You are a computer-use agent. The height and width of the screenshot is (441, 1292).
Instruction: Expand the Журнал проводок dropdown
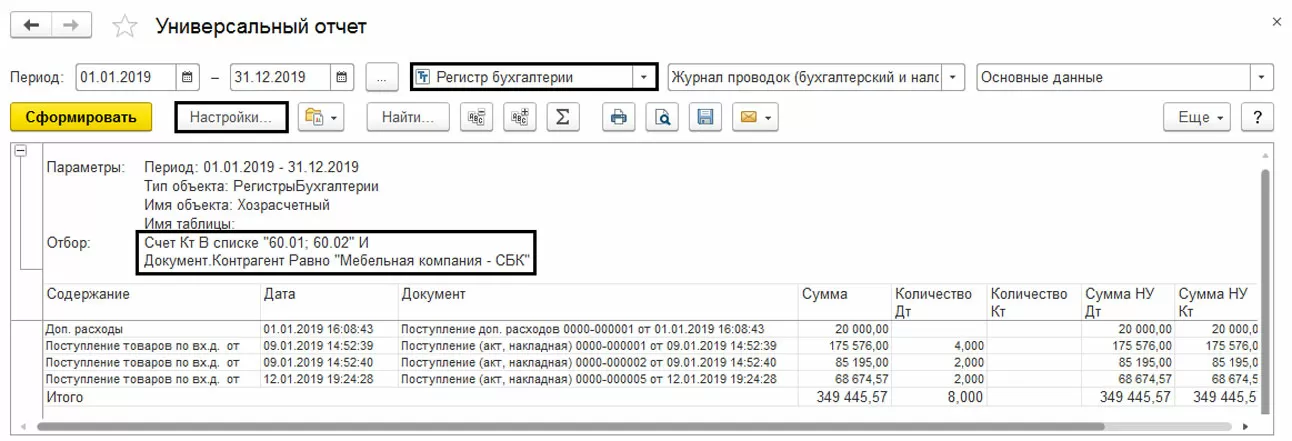click(x=954, y=77)
